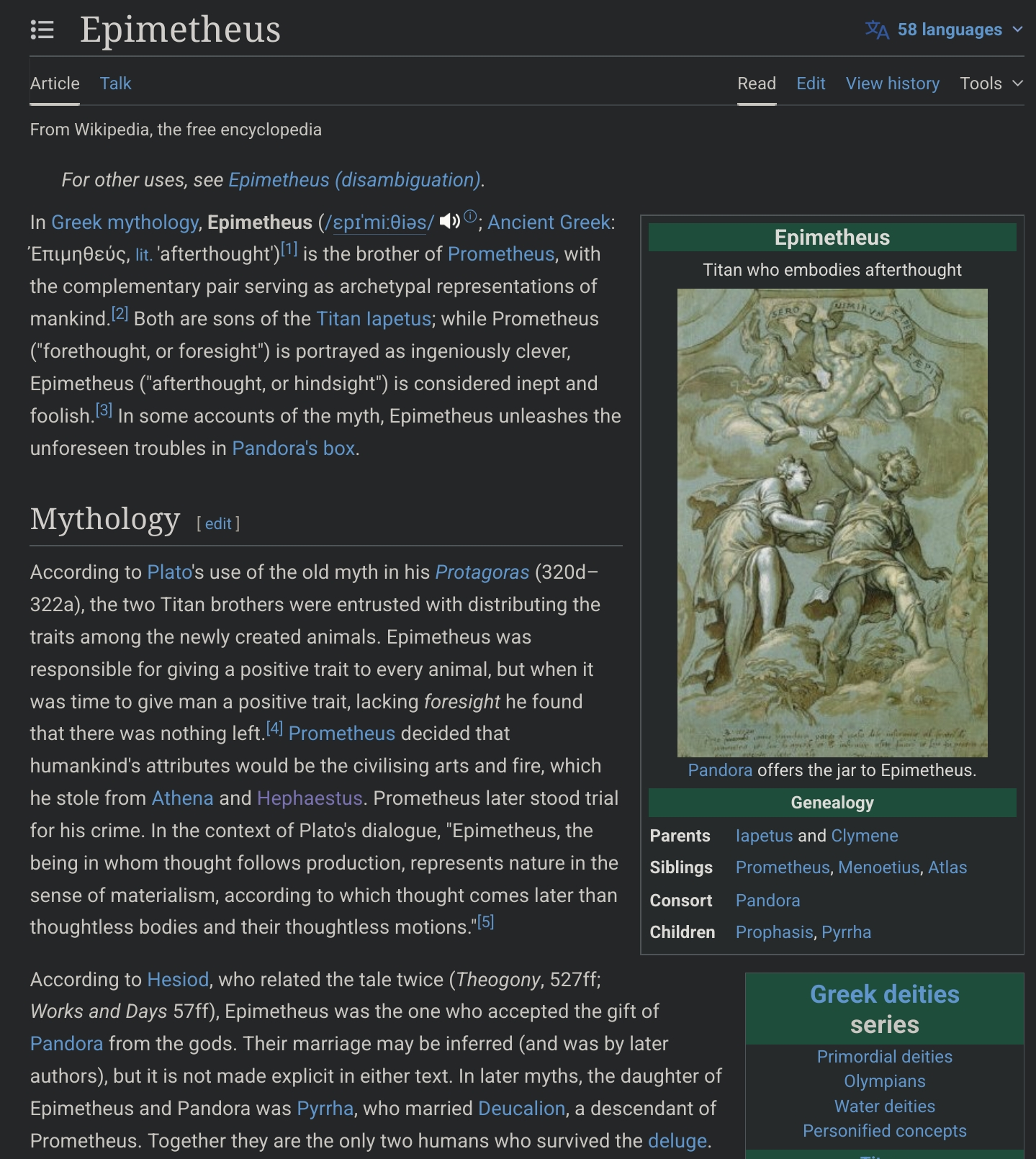Viewport: 1036px width, 1159px height.
Task: Open Pandora link before 'from the gods'
Action: [x=67, y=1044]
